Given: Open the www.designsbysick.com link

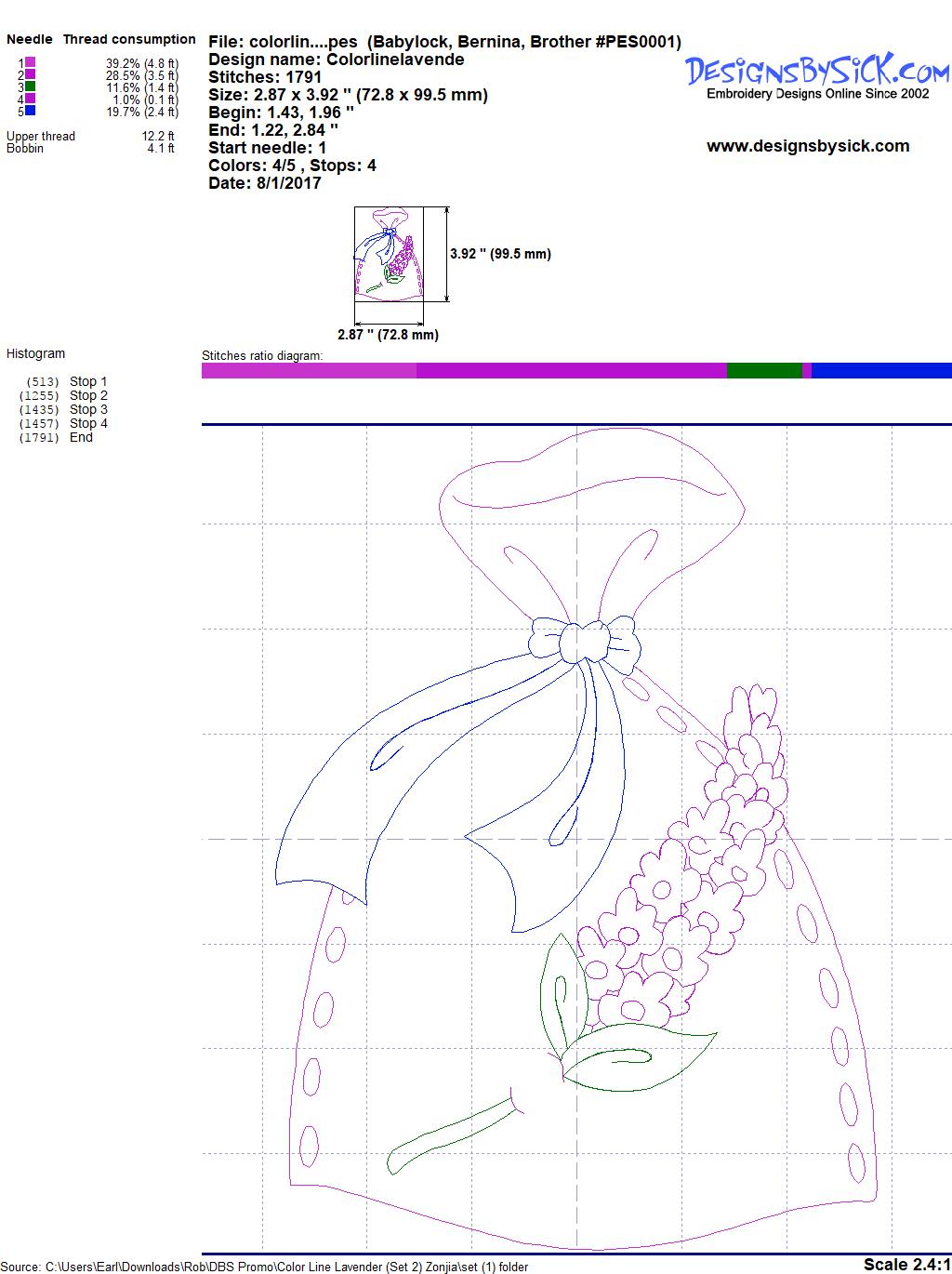Looking at the screenshot, I should click(x=807, y=146).
